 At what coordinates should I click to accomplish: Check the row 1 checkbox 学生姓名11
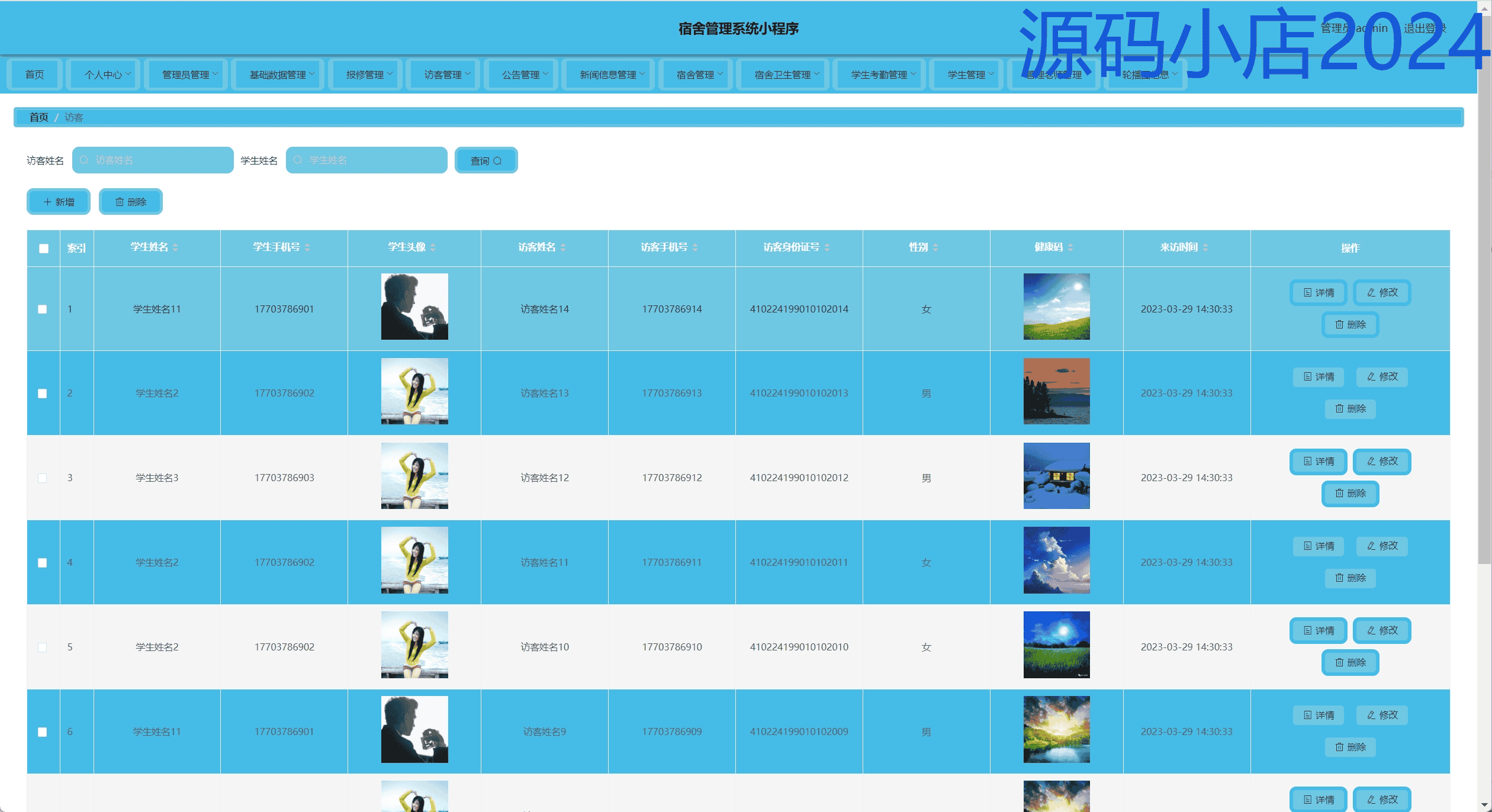43,309
